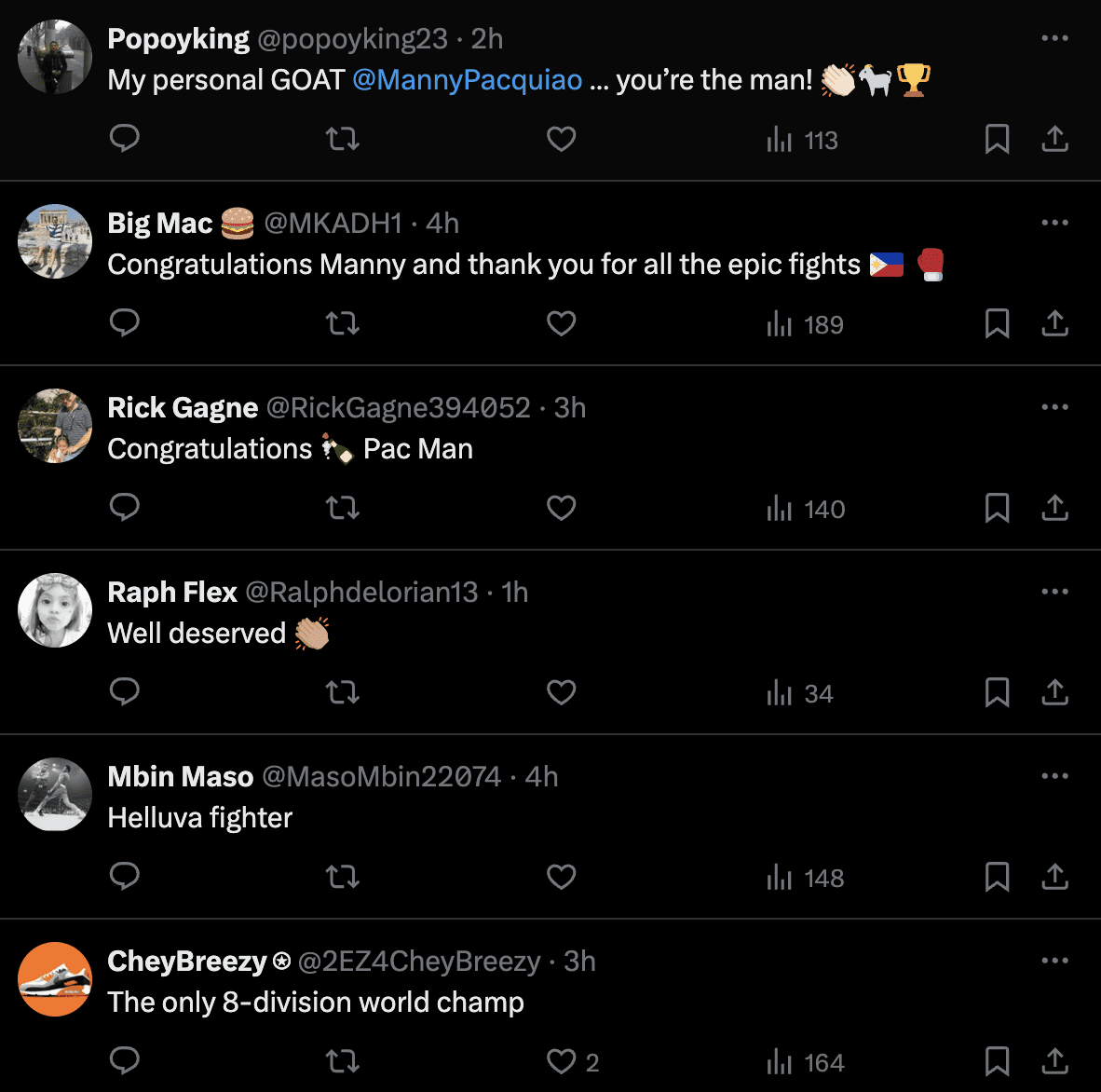
Task: View analytics on Mbin Maso's tweet
Action: 805,878
